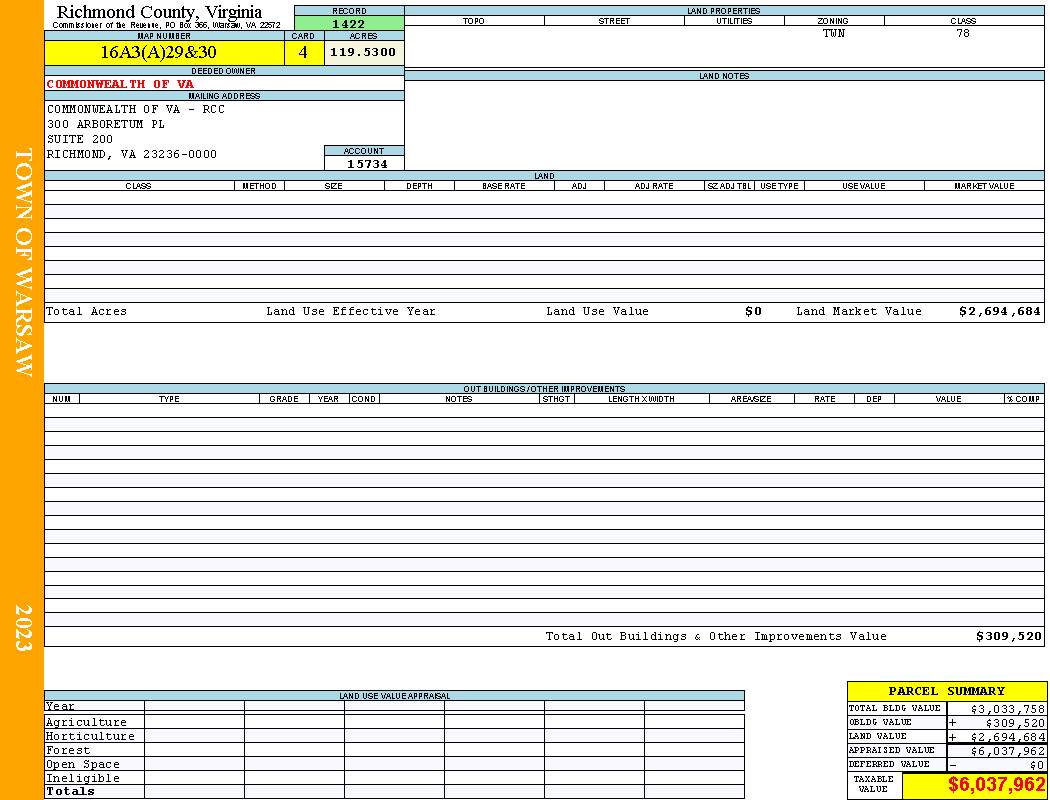The width and height of the screenshot is (1050, 800).
Task: Select the STREET column header
Action: (614, 21)
